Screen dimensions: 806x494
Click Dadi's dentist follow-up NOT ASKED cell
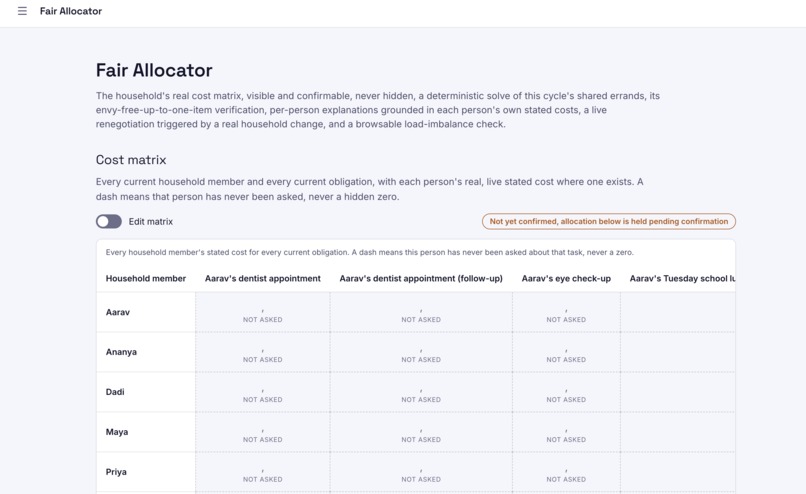point(421,392)
